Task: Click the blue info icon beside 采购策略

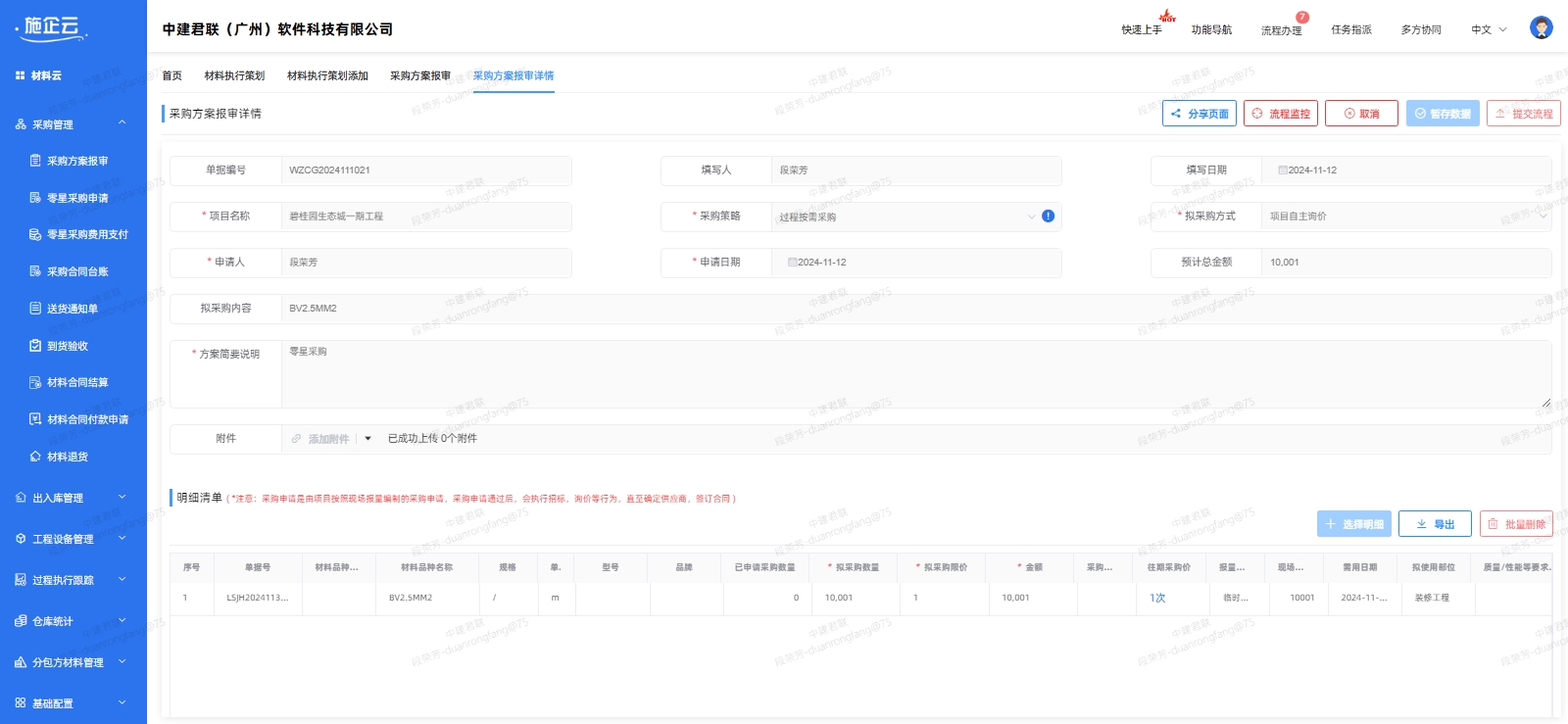Action: [x=1048, y=216]
